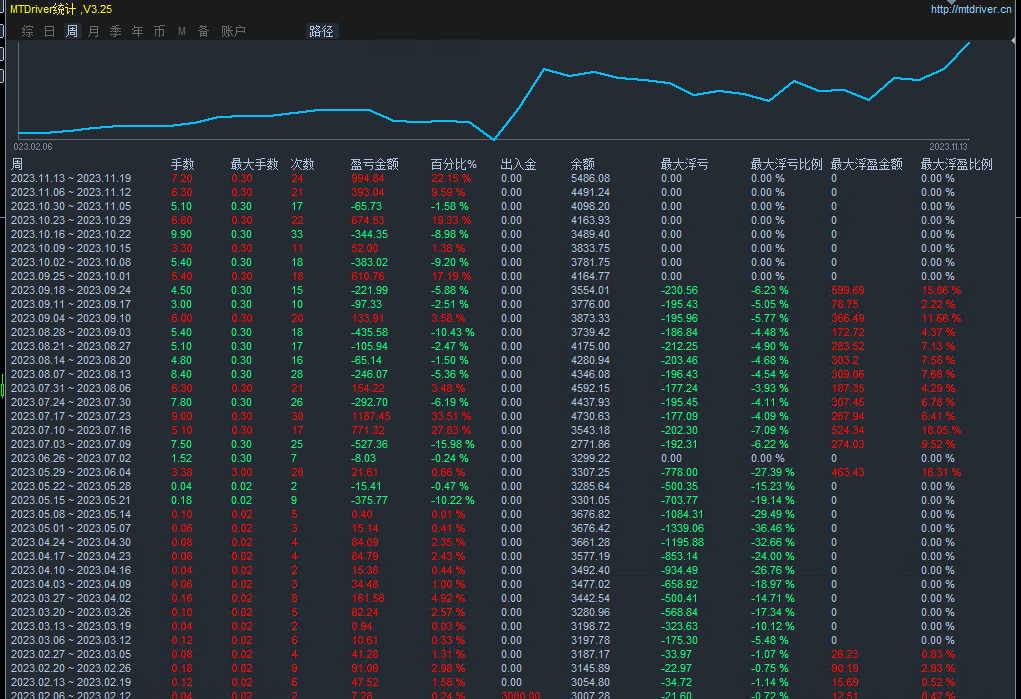Viewport: 1021px width, 699px height.
Task: Open the 备 notes tab
Action: point(203,31)
